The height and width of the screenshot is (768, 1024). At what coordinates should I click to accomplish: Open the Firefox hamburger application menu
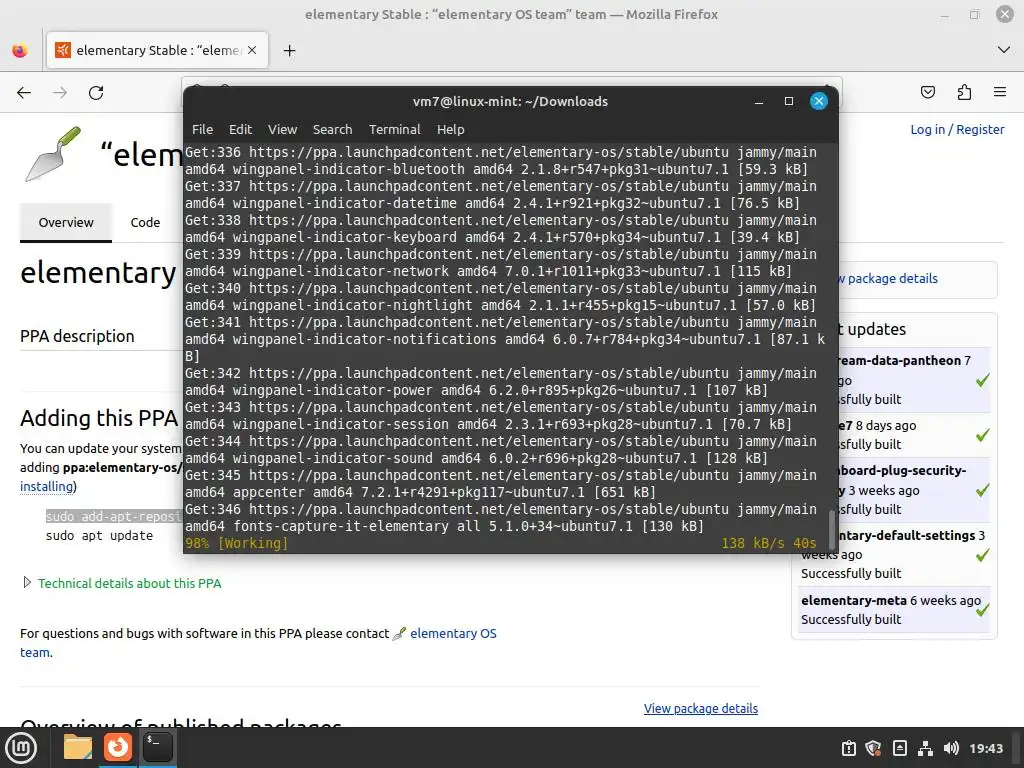click(1000, 92)
